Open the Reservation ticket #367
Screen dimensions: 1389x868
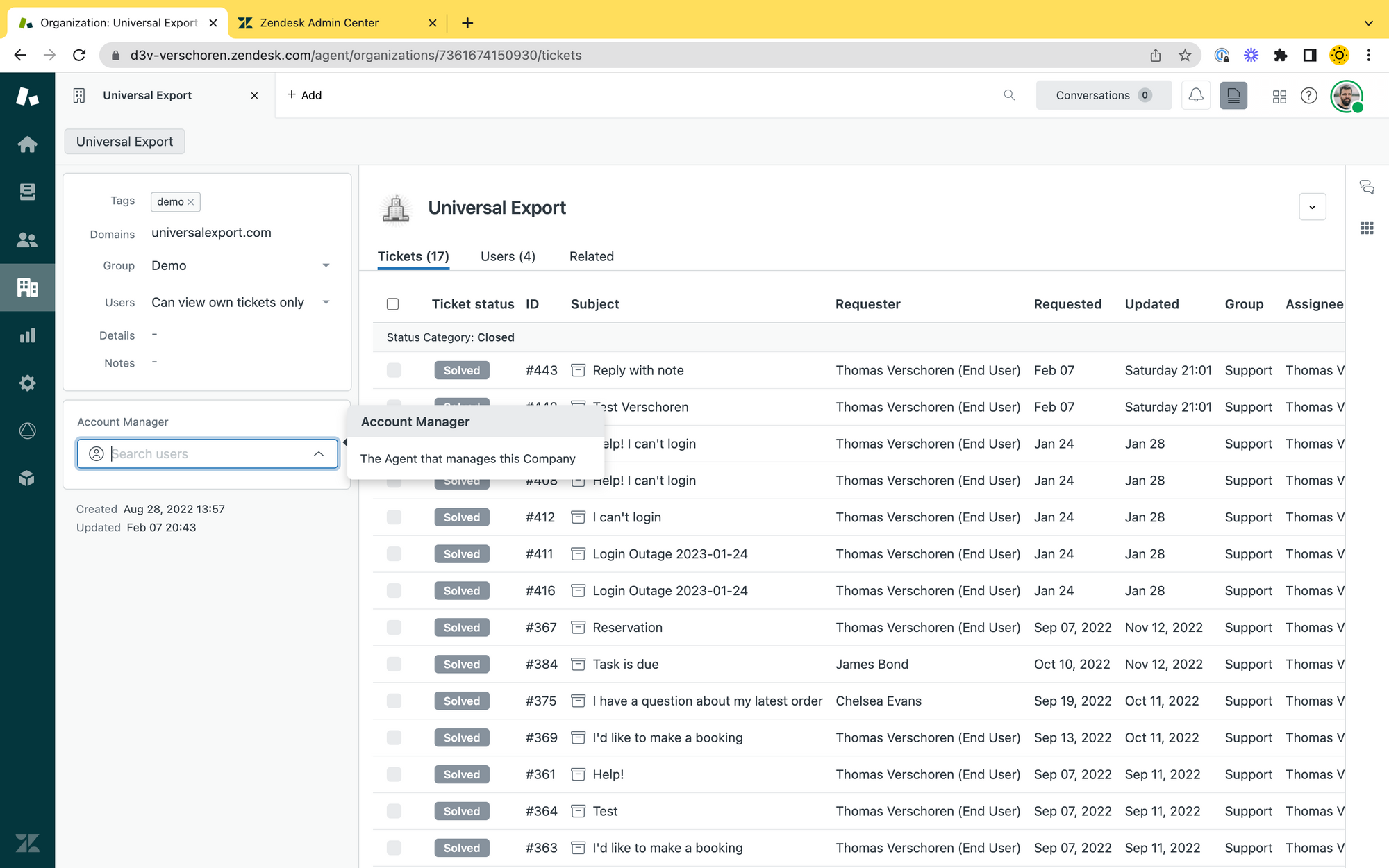627,628
